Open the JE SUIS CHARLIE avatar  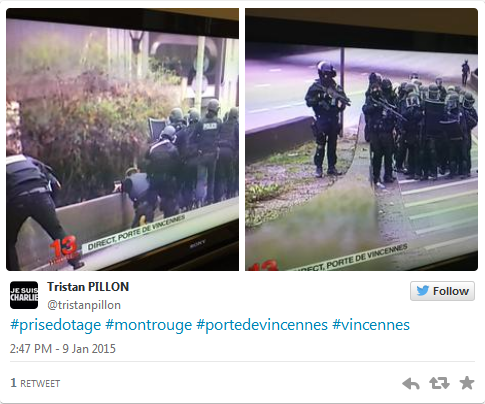coord(24,295)
